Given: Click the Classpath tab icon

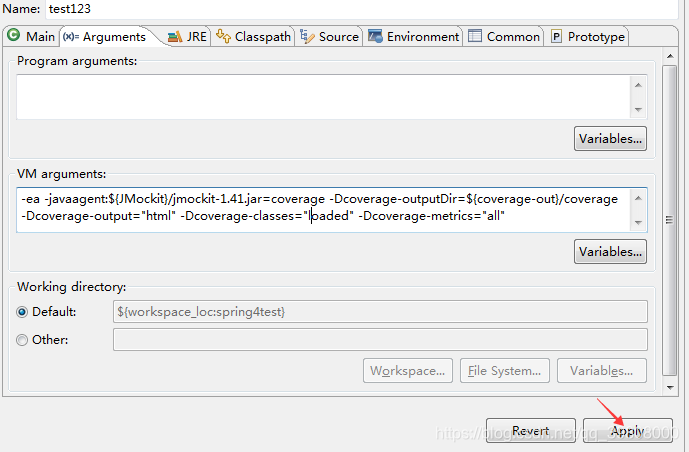Looking at the screenshot, I should coord(223,36).
